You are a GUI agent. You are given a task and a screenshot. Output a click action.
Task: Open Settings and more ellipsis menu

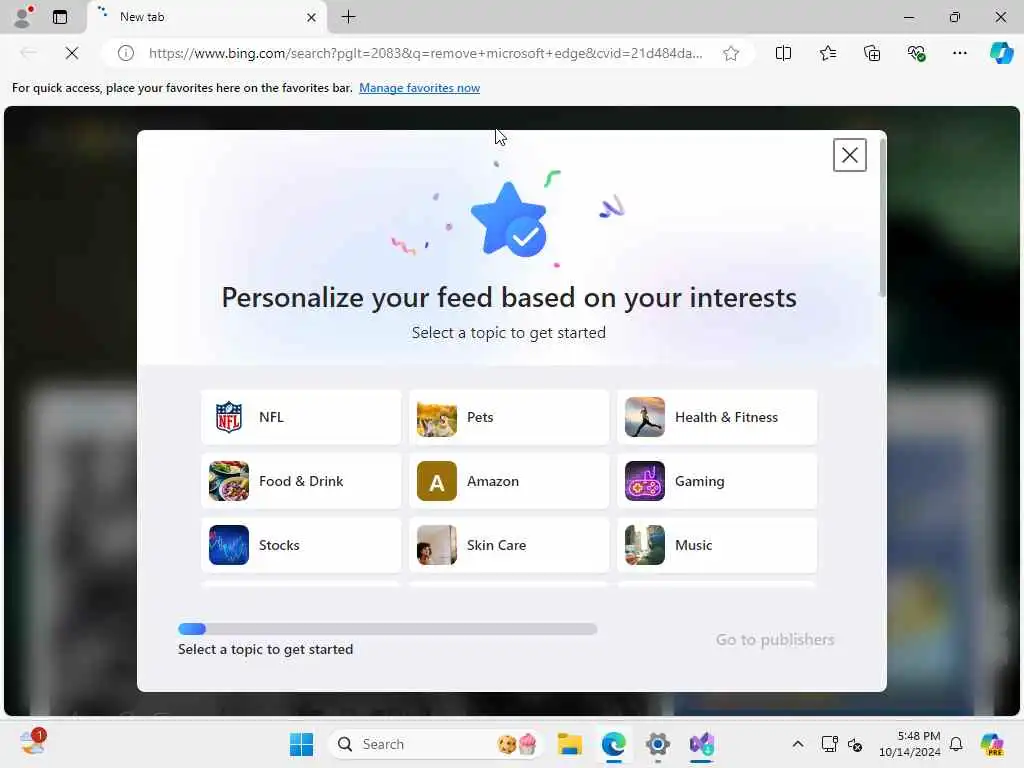click(x=959, y=53)
